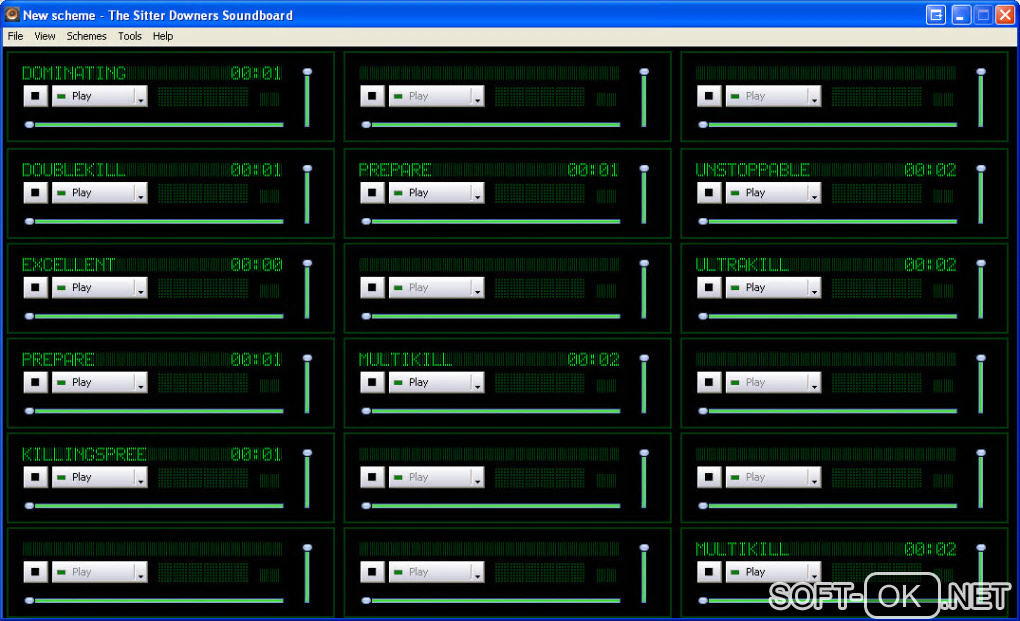Open the Tools menu
1020x621 pixels.
click(x=129, y=36)
